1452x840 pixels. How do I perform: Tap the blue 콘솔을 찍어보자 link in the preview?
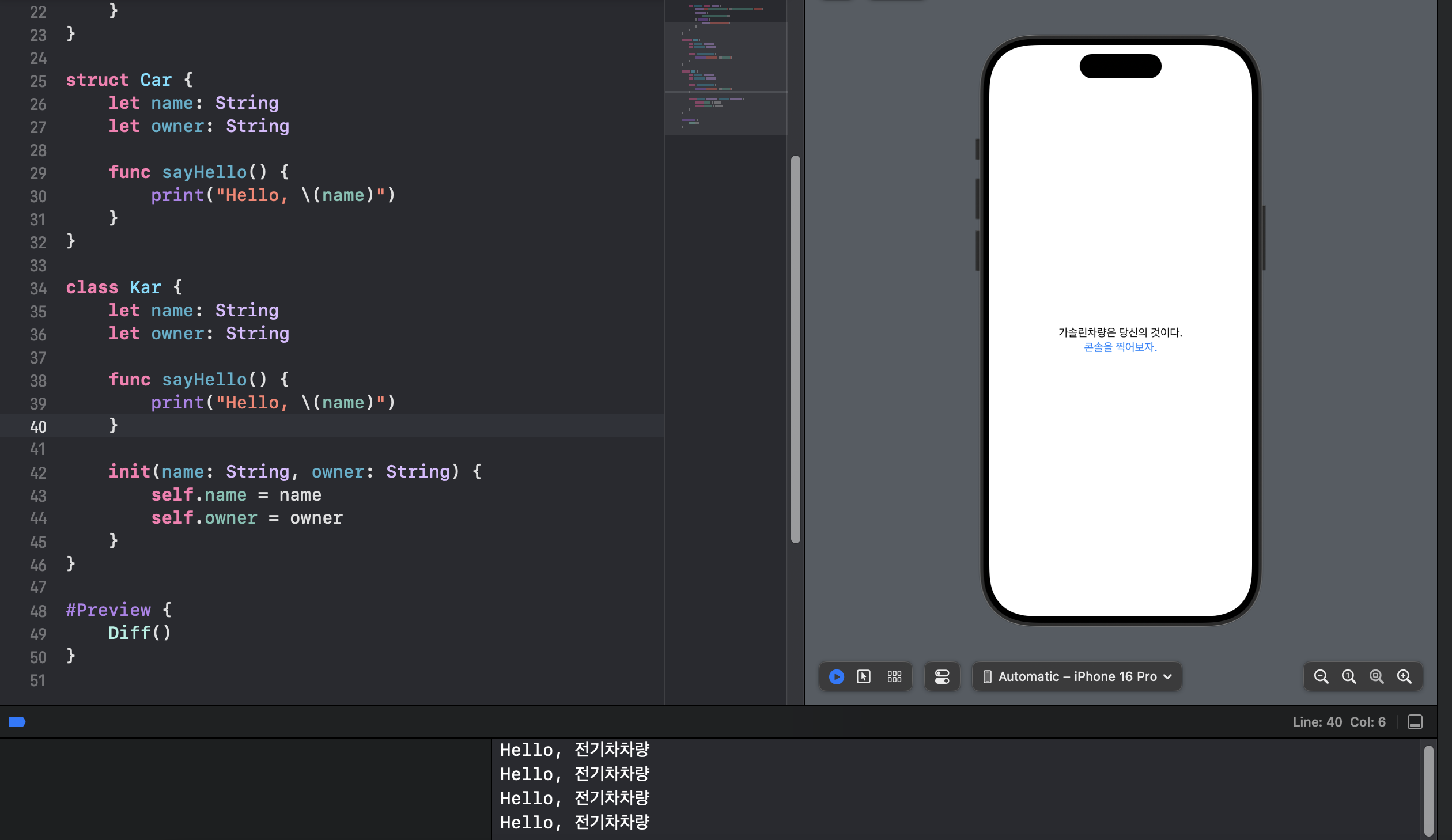(x=1120, y=347)
